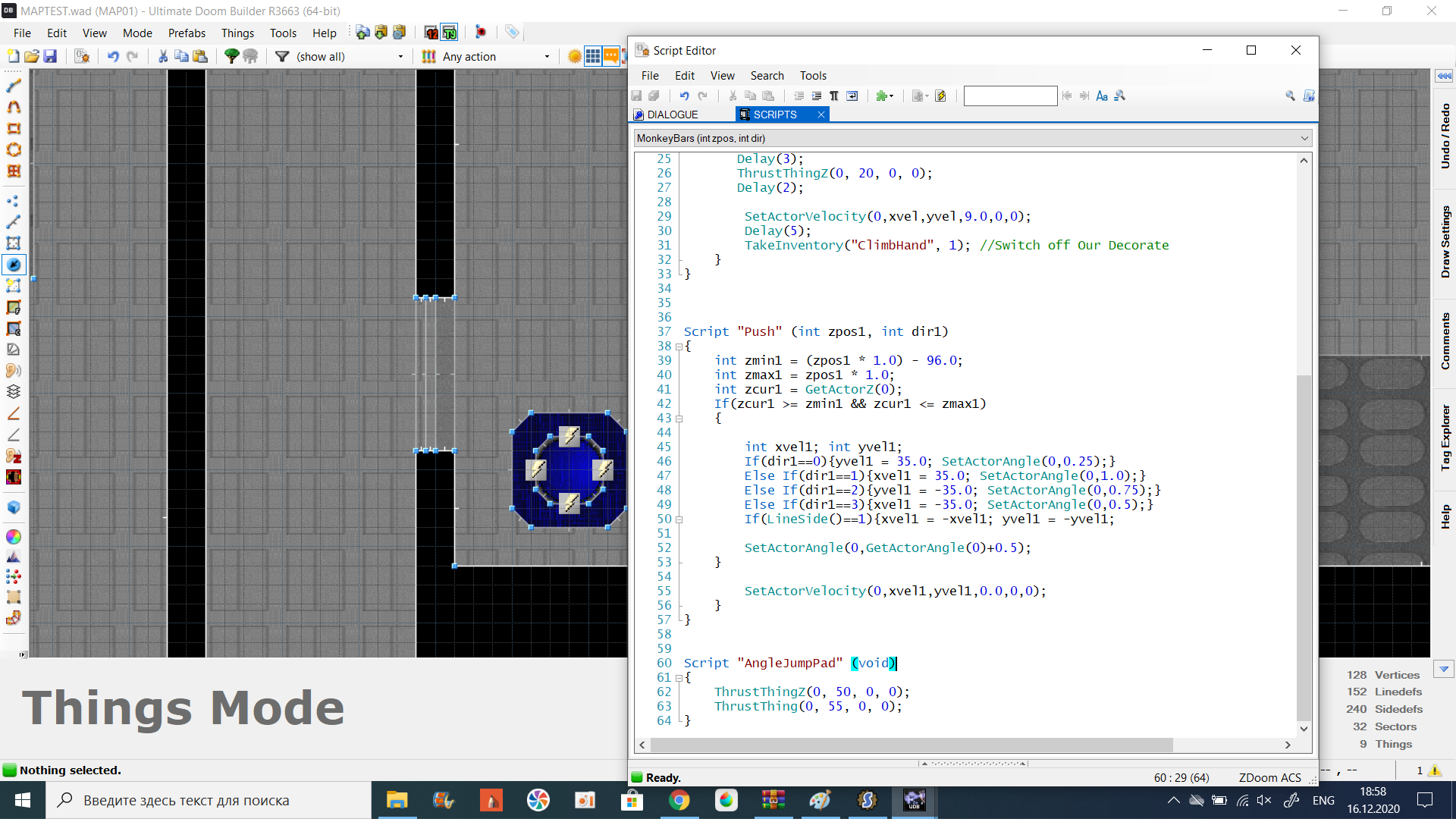Toggle grid visibility in map editor
Screen dimensions: 1456x822
[592, 56]
